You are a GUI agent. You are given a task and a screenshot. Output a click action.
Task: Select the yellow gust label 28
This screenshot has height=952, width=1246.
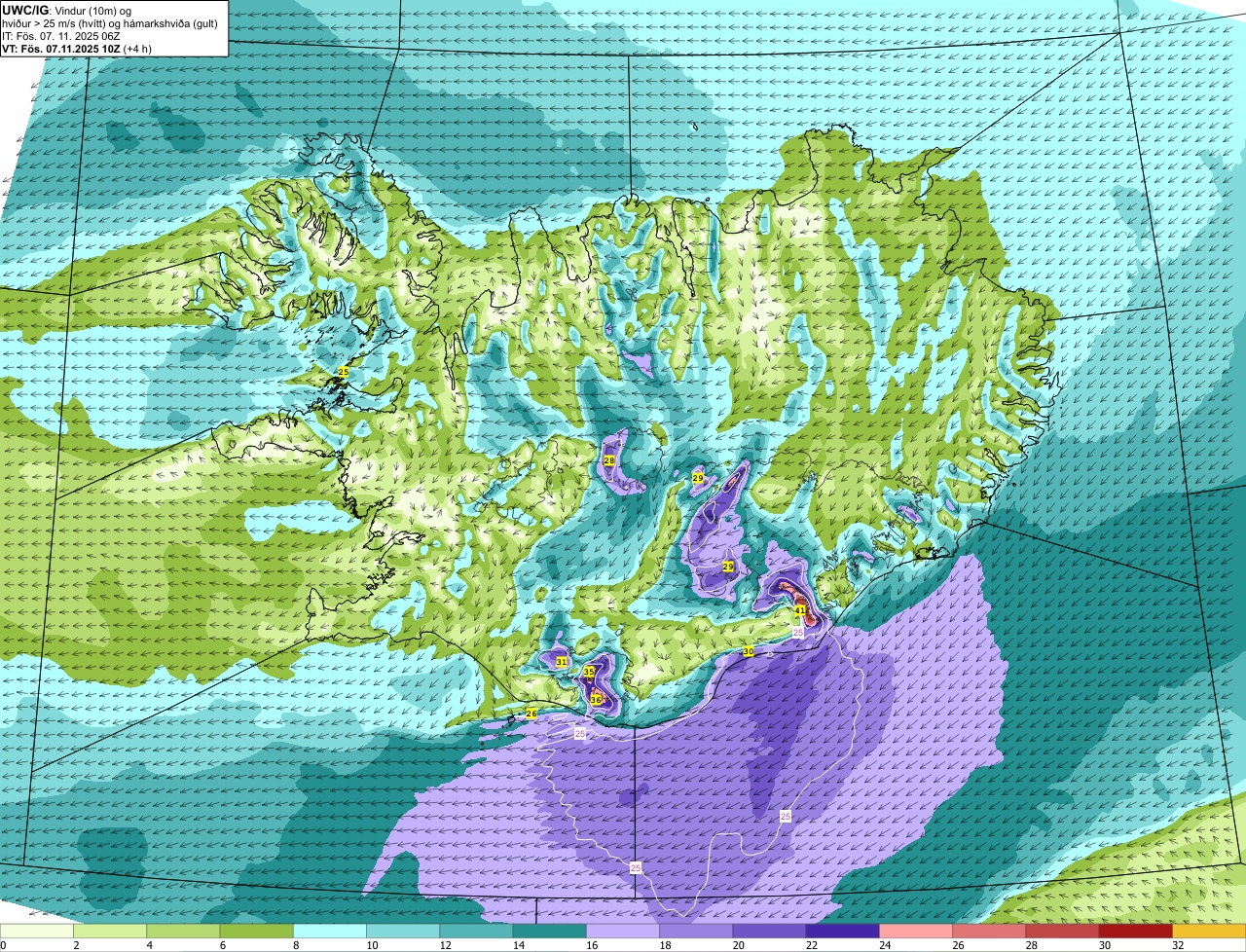(609, 460)
